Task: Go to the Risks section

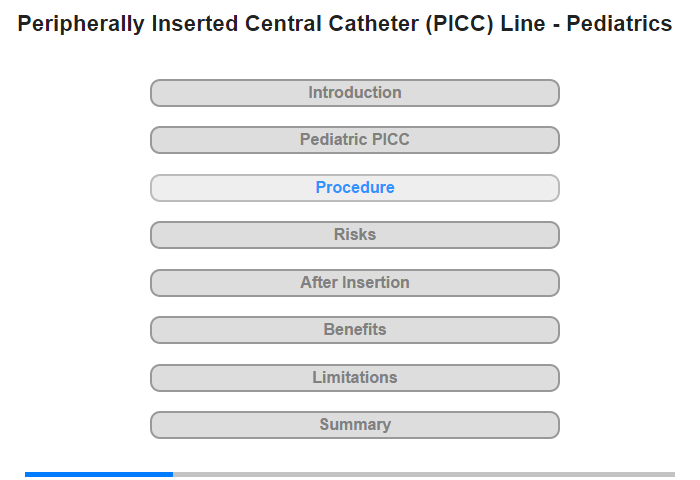Action: point(354,235)
